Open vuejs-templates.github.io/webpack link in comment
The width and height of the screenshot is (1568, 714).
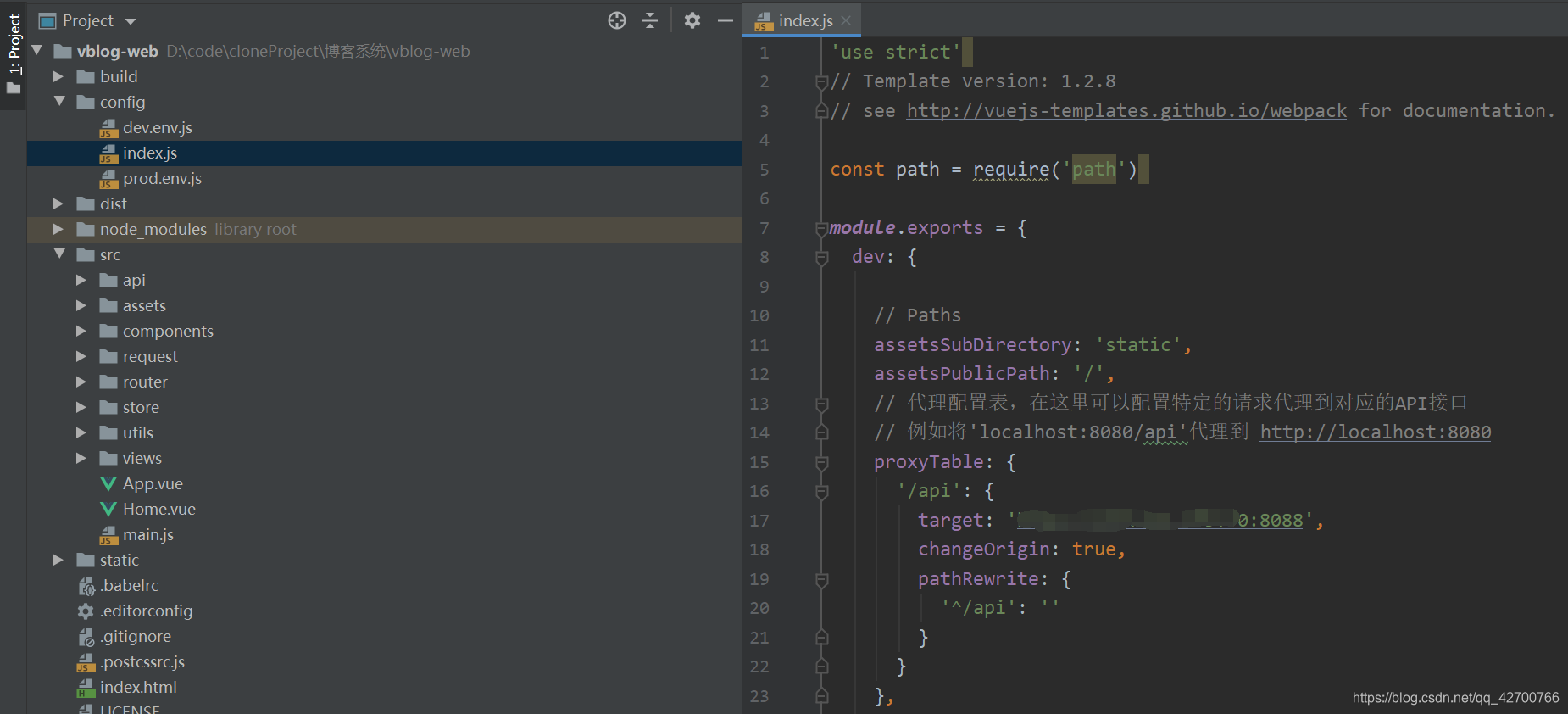(1126, 110)
